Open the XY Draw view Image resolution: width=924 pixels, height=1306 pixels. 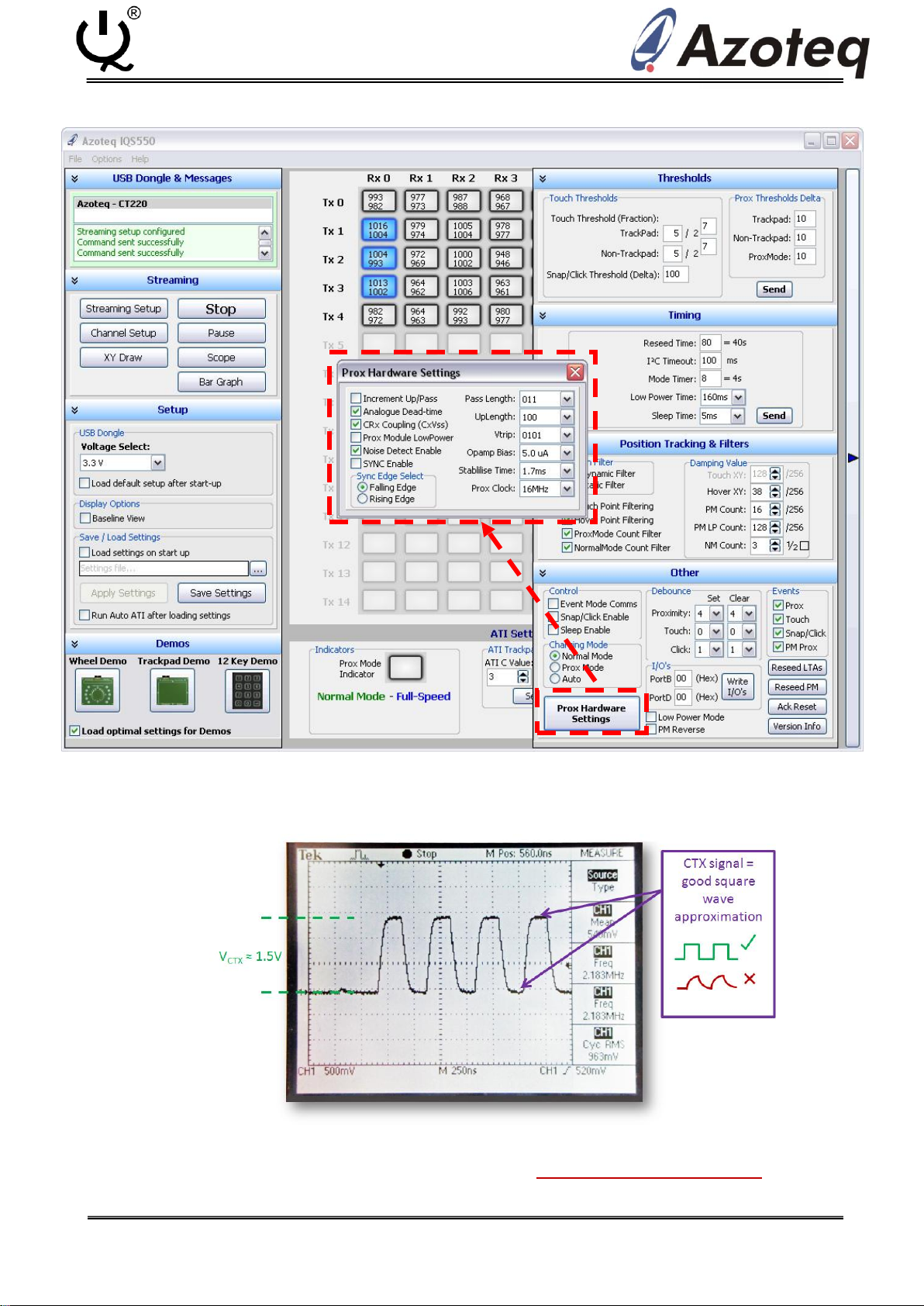[x=123, y=358]
